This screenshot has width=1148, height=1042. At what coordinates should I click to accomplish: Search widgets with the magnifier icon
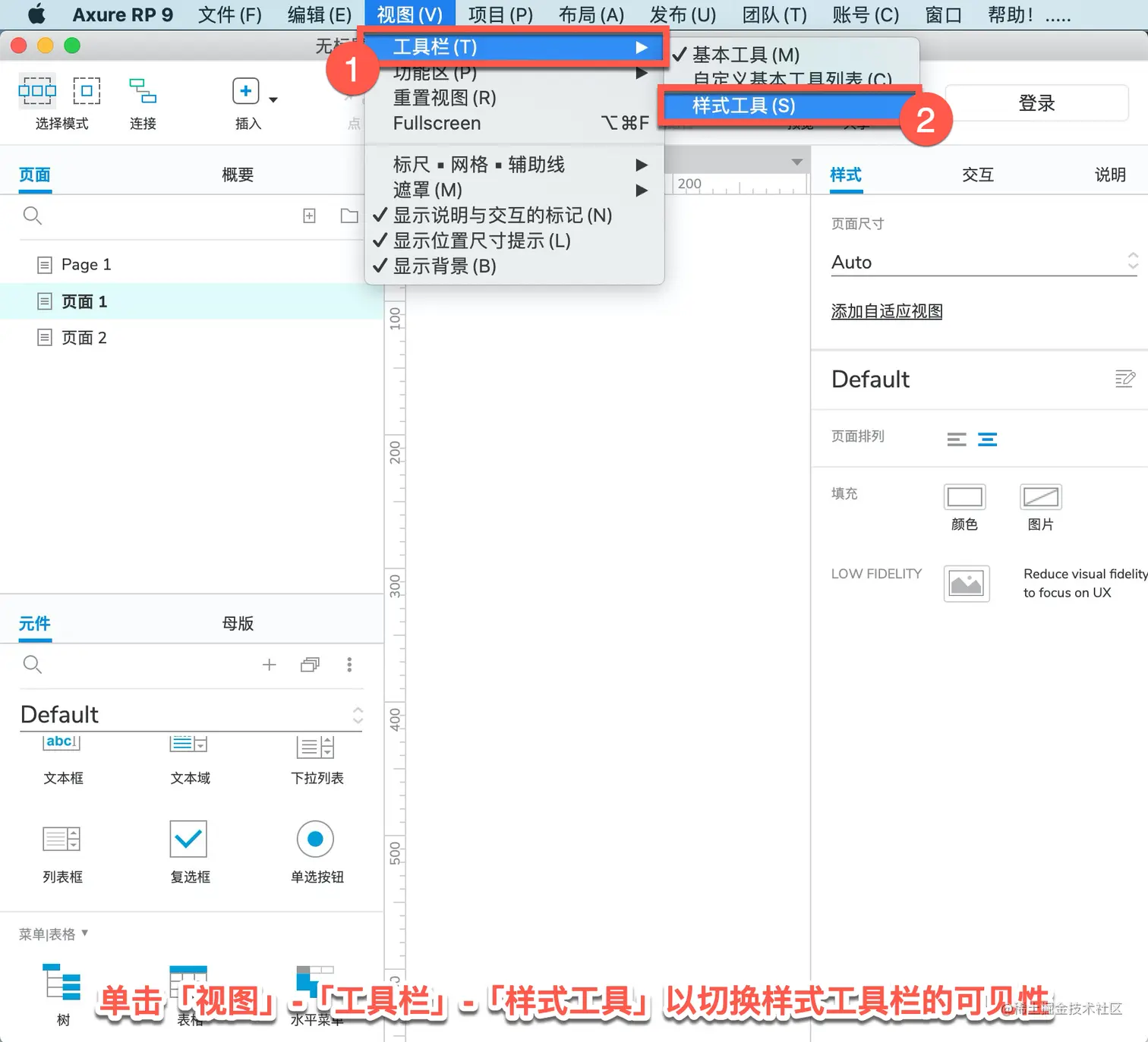click(32, 665)
